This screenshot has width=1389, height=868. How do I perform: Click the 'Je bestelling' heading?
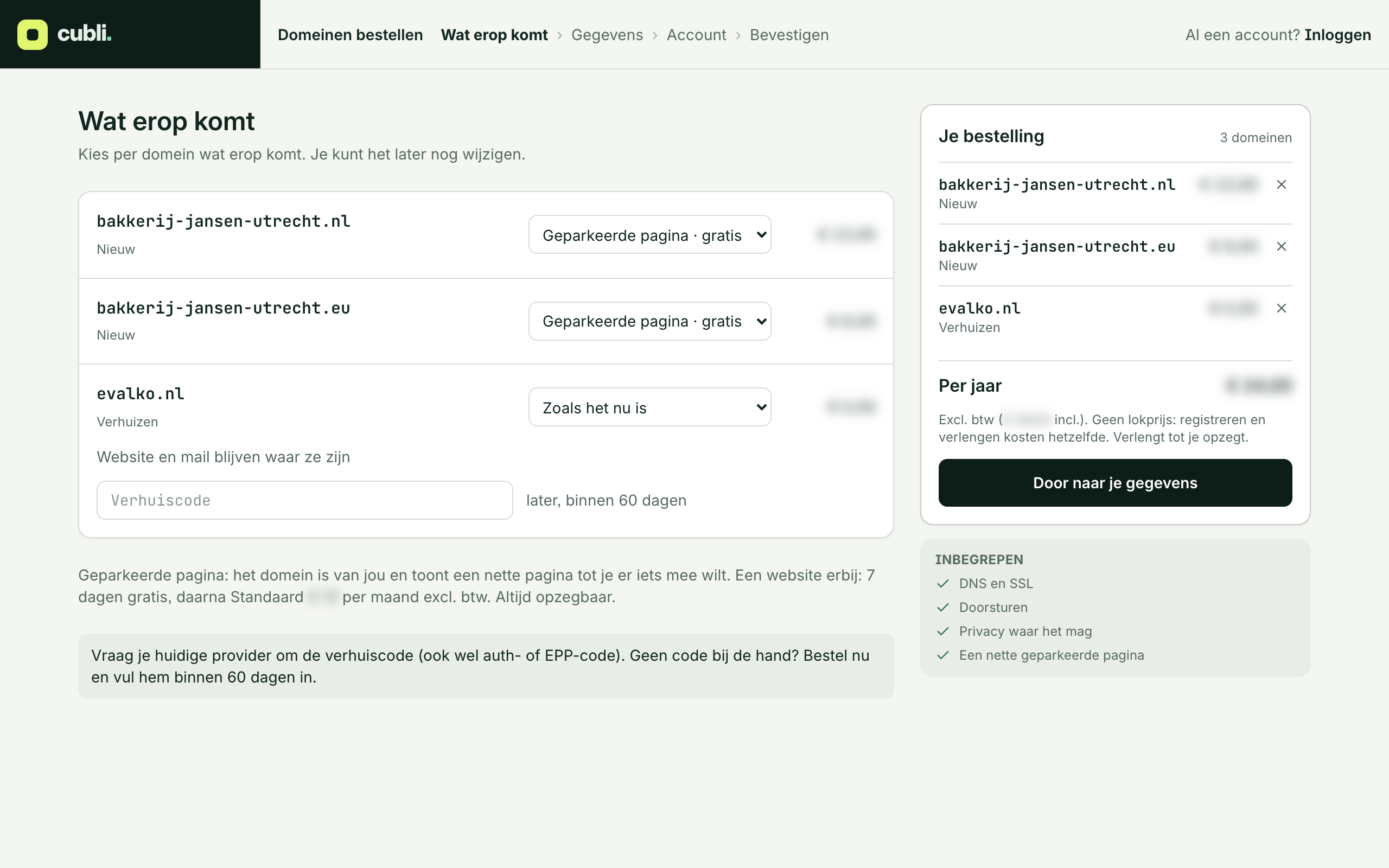(991, 136)
